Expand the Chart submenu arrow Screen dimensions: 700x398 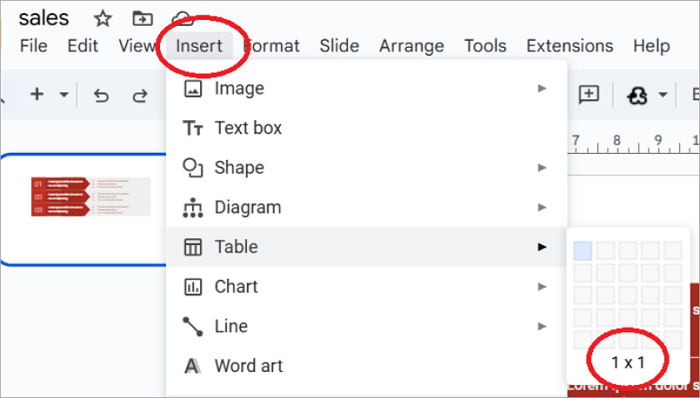542,286
